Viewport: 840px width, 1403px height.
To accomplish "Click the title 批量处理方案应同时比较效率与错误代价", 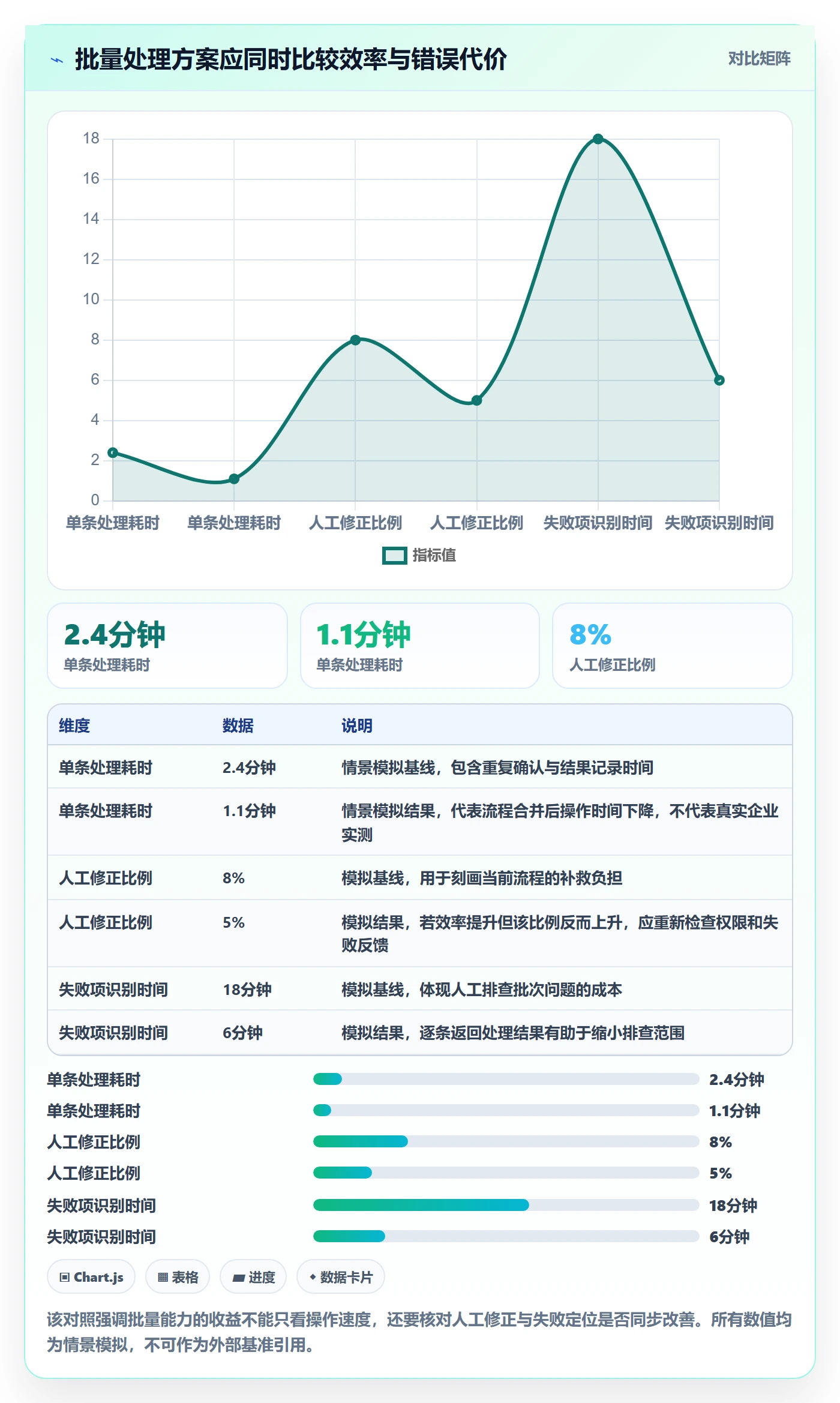I will point(291,59).
